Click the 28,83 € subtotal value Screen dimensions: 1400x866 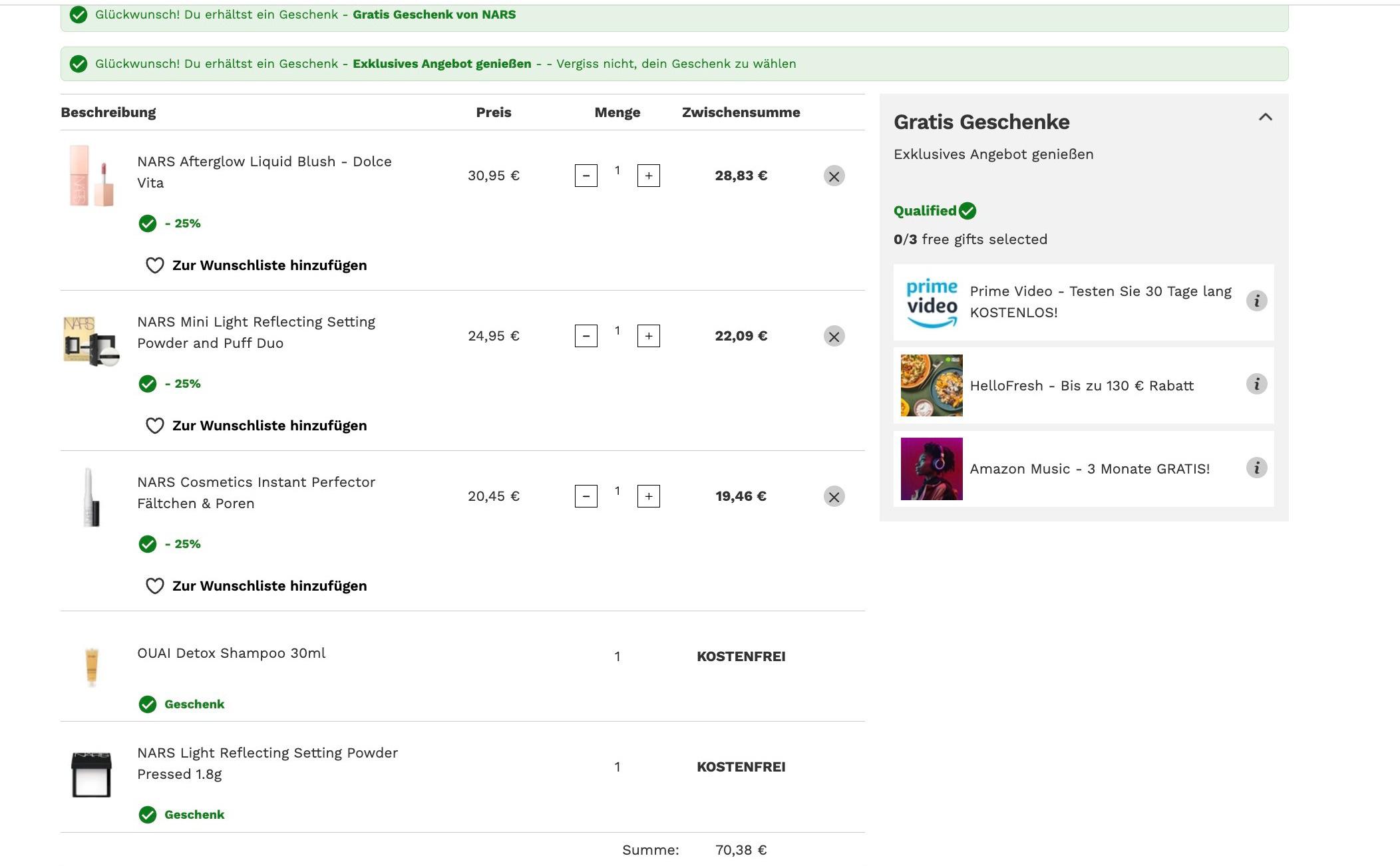741,176
